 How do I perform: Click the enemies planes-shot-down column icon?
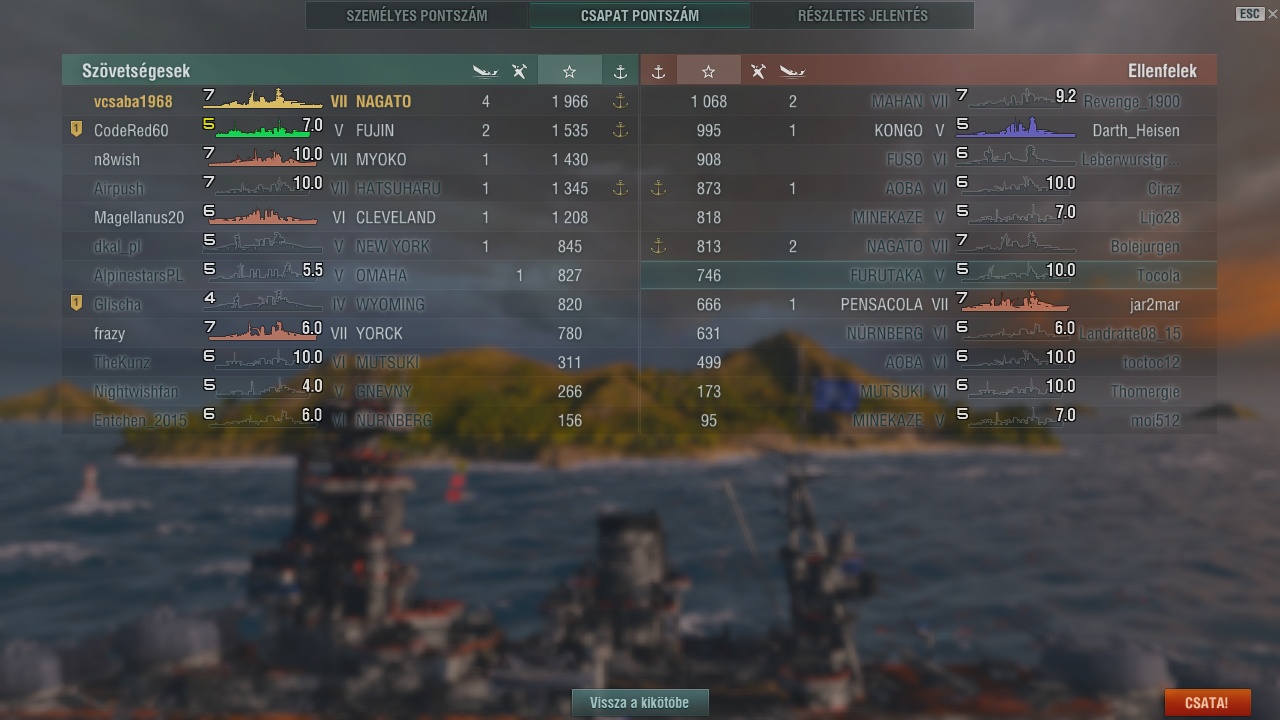(x=758, y=71)
